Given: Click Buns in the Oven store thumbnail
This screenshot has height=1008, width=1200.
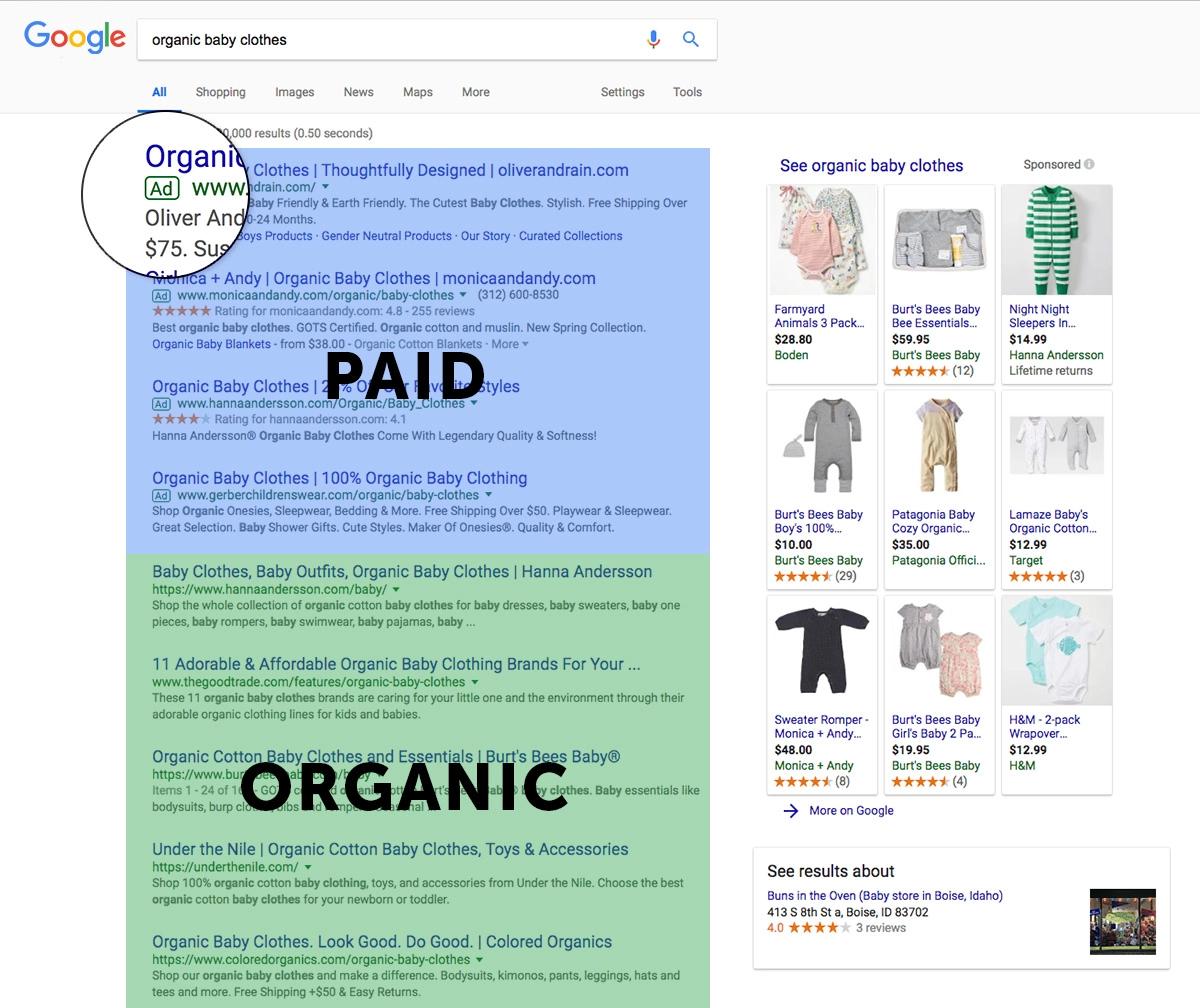Looking at the screenshot, I should (1123, 921).
